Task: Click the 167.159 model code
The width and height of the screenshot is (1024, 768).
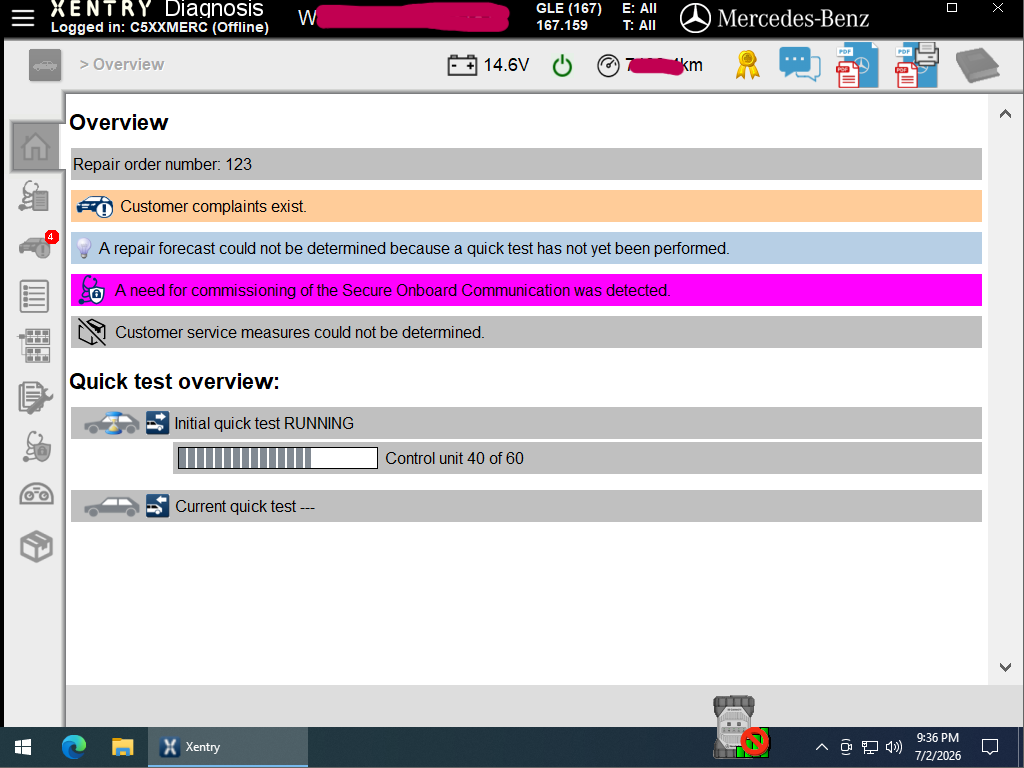Action: coord(562,25)
